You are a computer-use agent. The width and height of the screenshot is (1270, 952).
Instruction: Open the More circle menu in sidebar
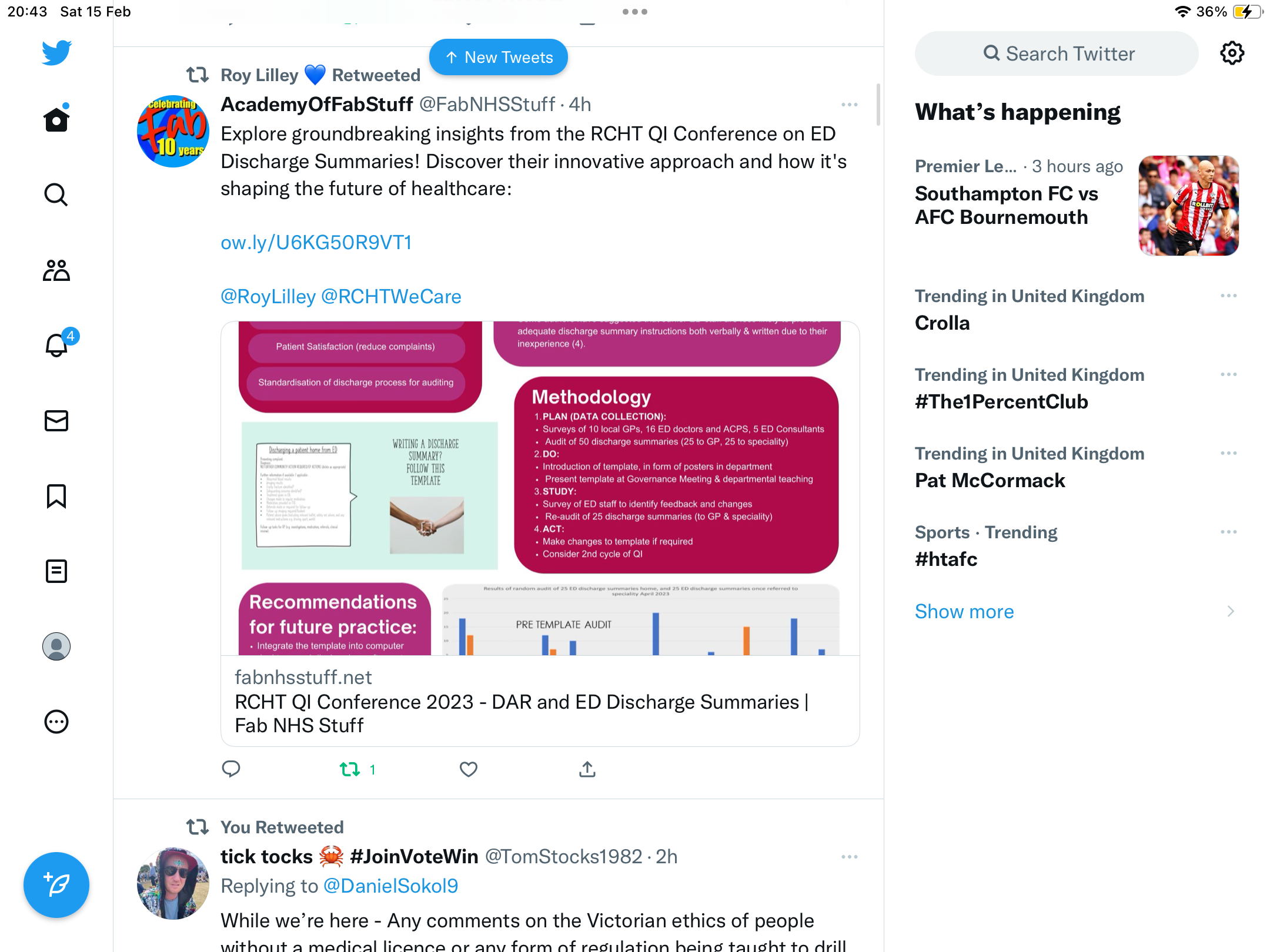click(56, 722)
